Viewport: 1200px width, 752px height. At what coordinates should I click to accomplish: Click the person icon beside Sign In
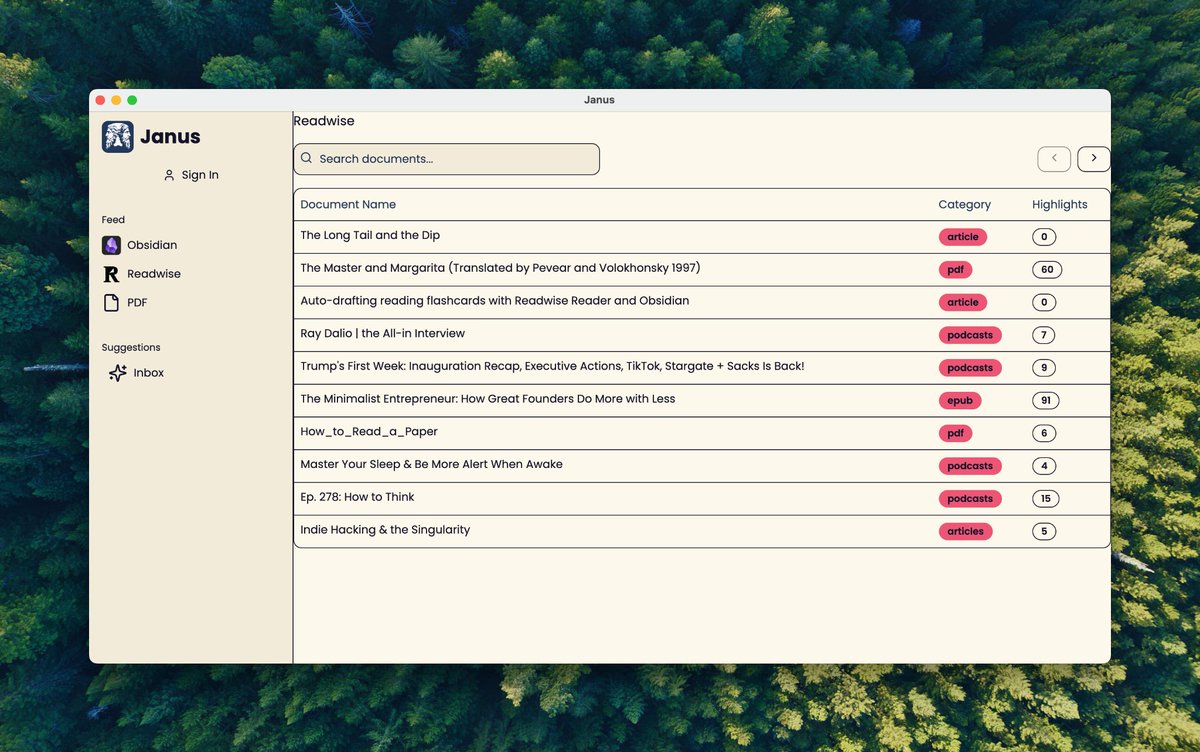(169, 175)
